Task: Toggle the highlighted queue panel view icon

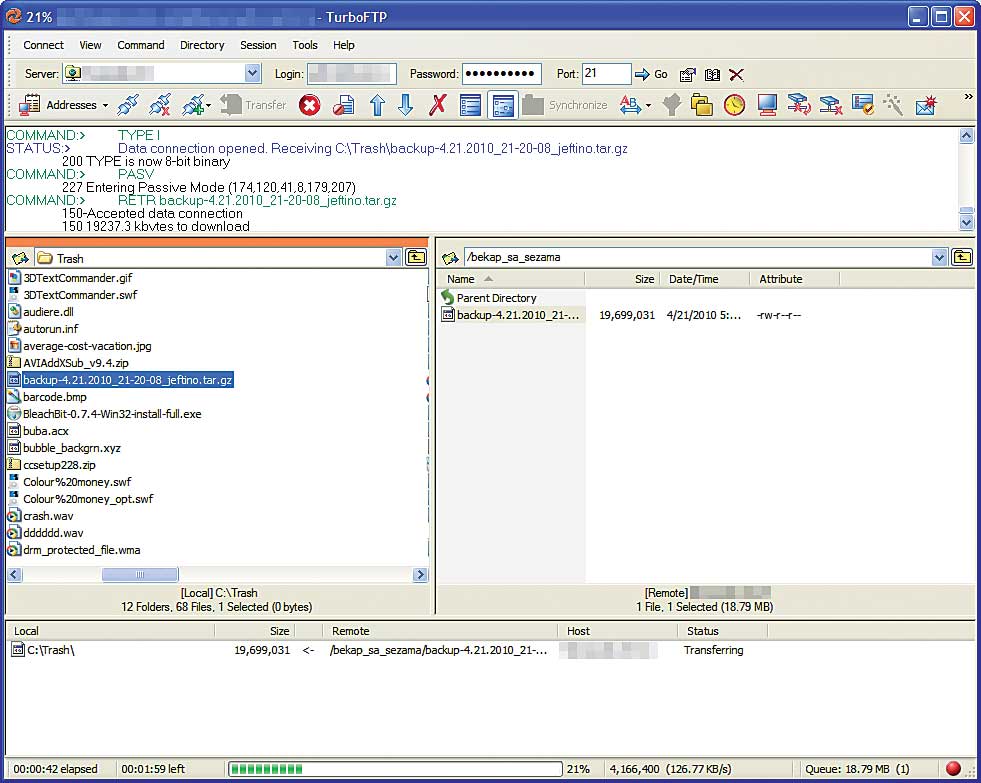Action: pyautogui.click(x=503, y=105)
